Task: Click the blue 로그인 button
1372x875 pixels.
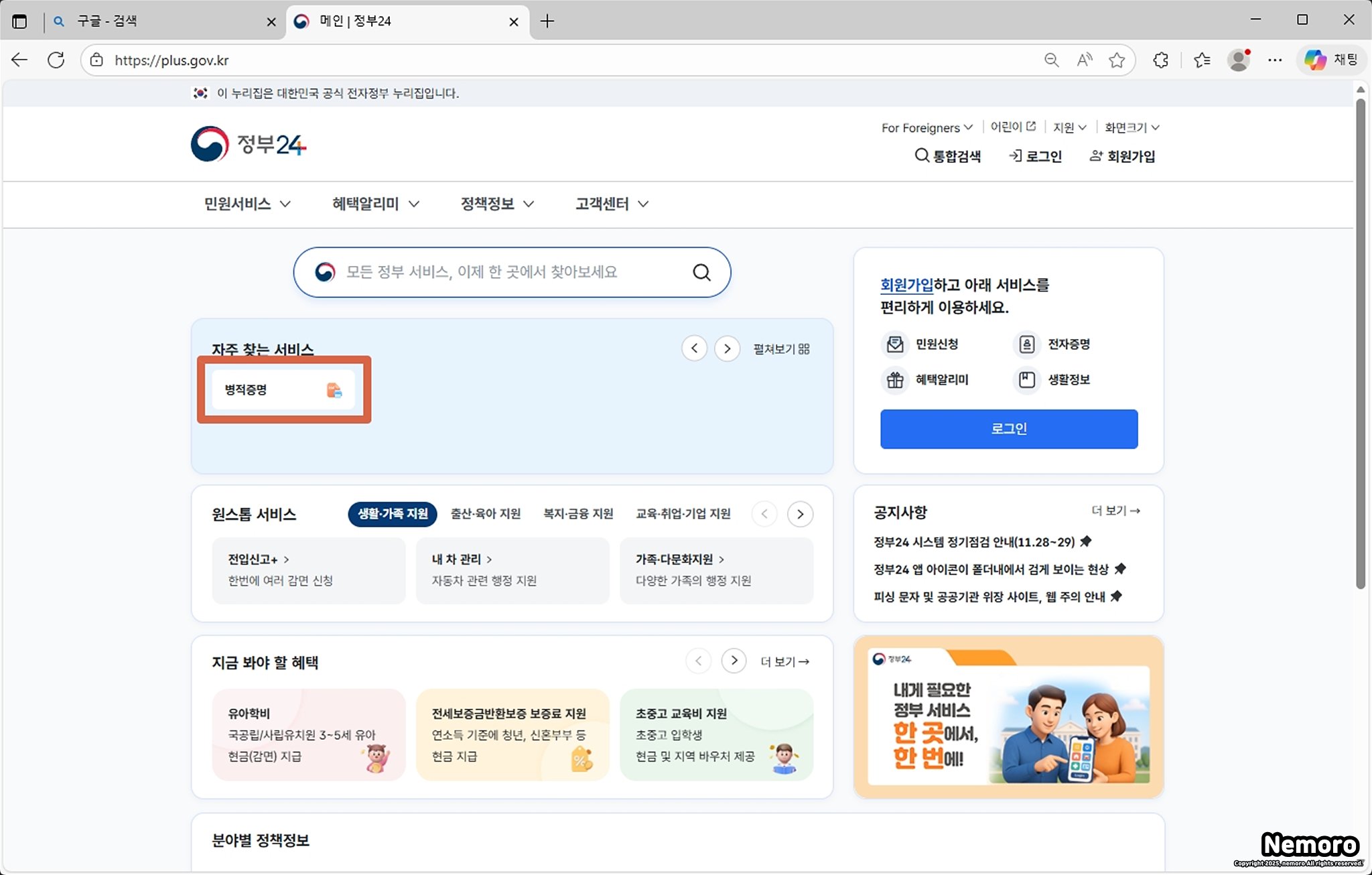Action: [x=1008, y=429]
